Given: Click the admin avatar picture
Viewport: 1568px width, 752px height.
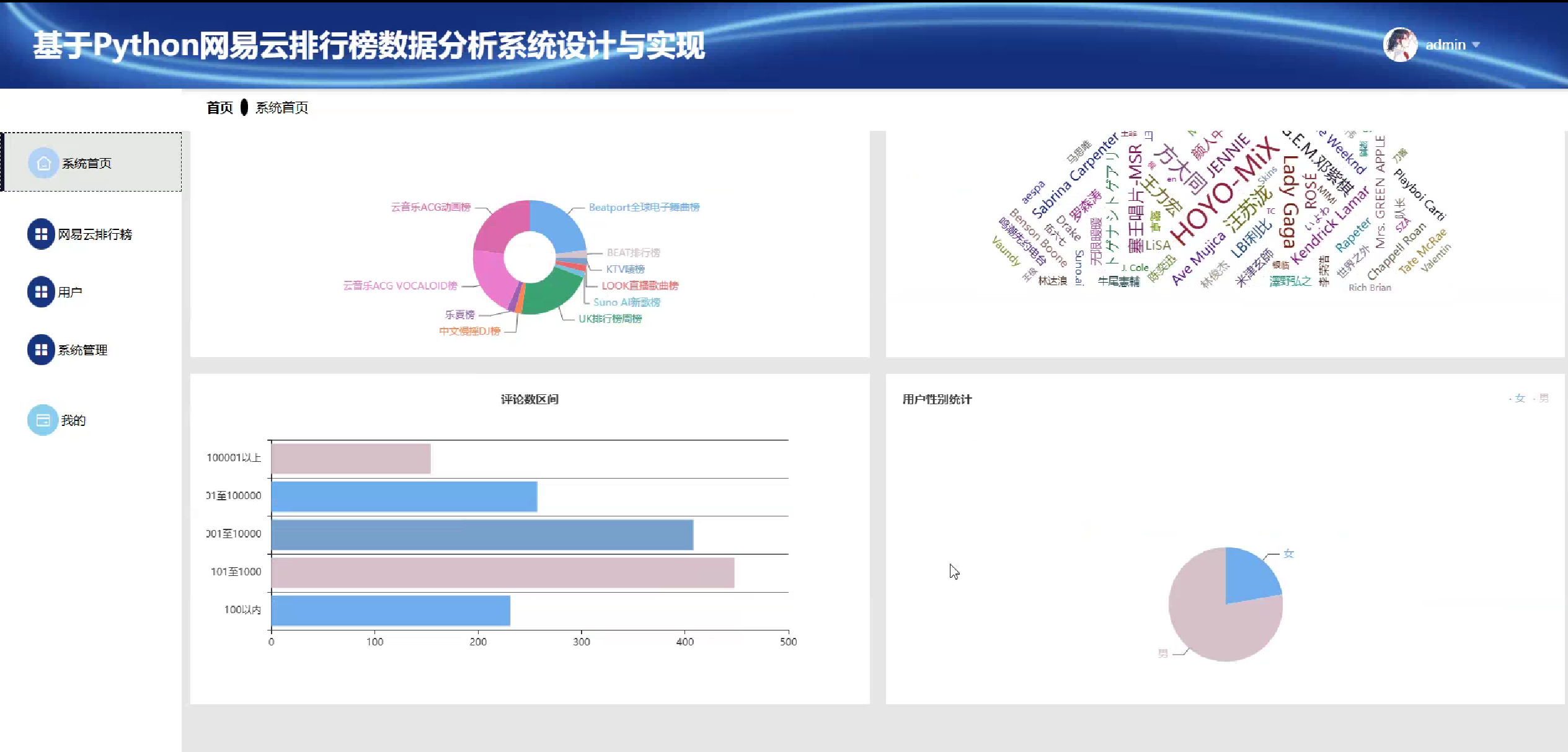Looking at the screenshot, I should [x=1400, y=45].
